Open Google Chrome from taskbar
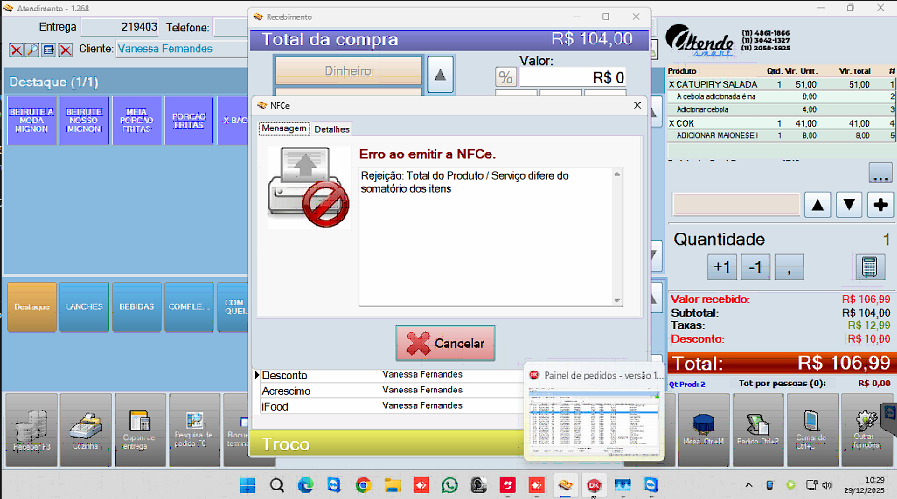897x499 pixels. 363,485
